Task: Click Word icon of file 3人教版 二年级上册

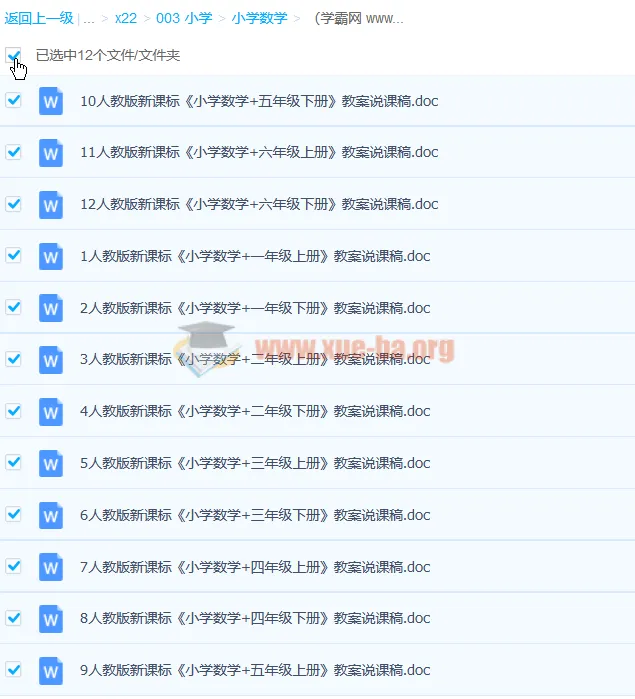Action: coord(50,360)
